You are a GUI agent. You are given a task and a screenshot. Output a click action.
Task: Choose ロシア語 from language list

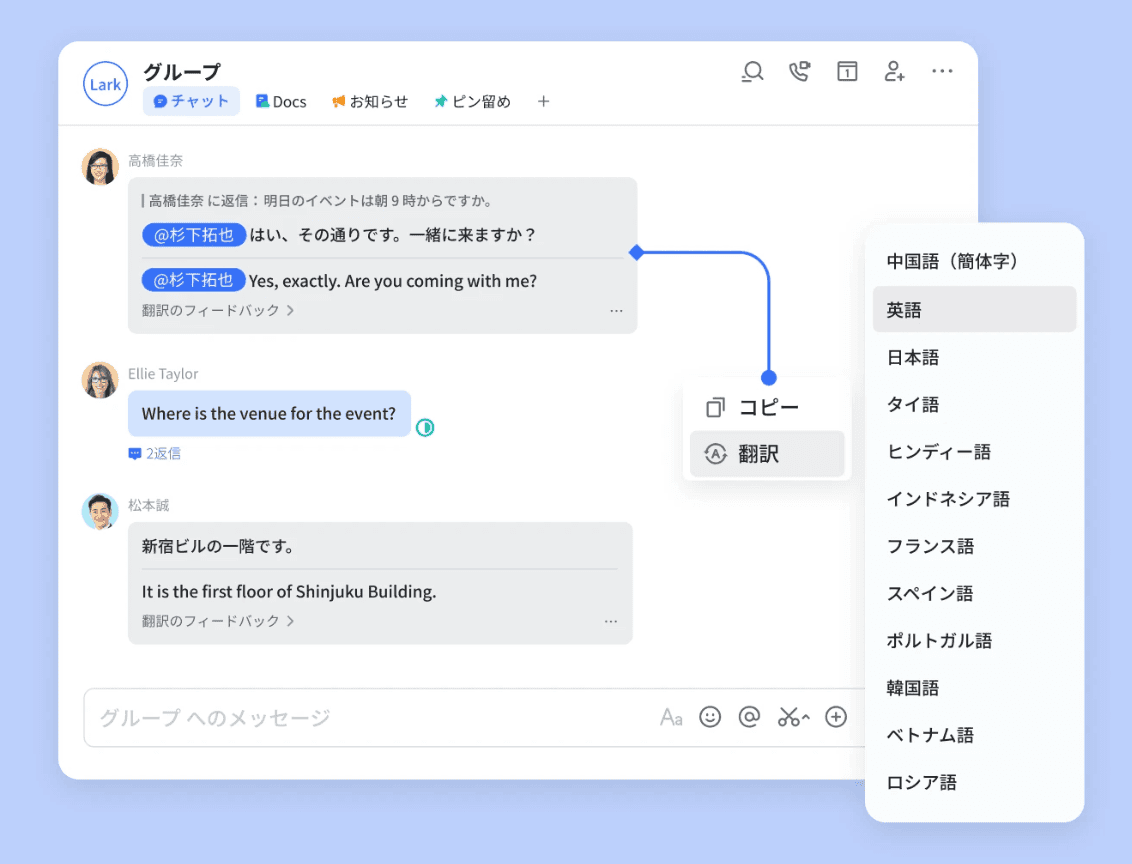pyautogui.click(x=974, y=782)
